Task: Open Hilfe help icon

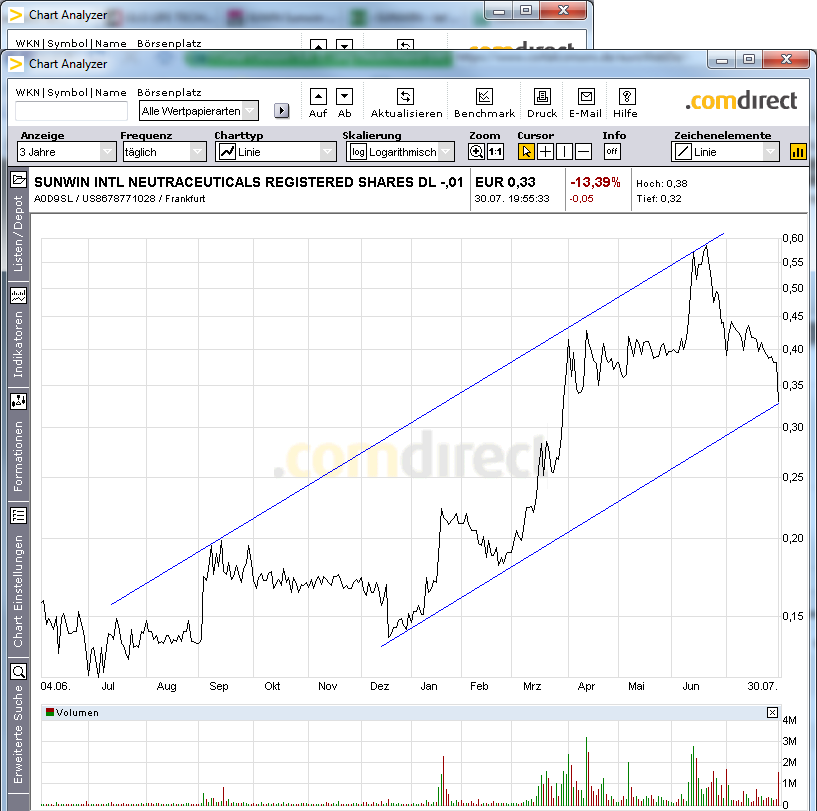Action: click(x=626, y=97)
